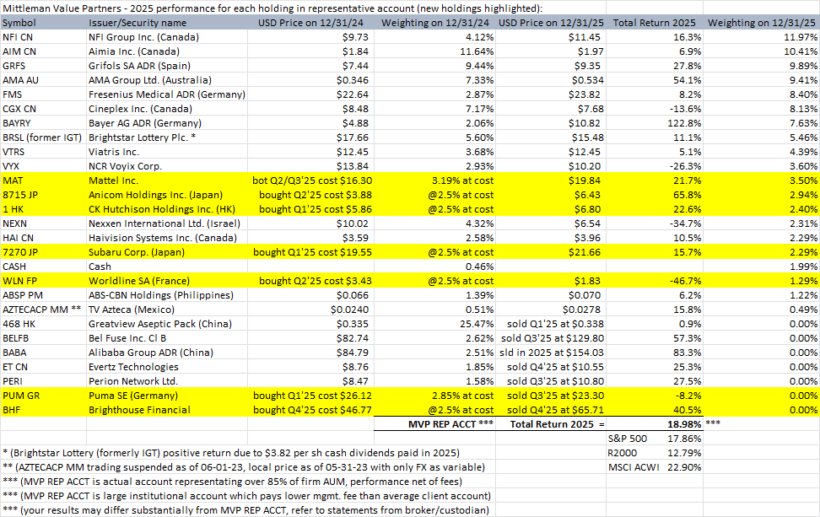Select the 'Cineplex Inc. (Canada)' cell
820x517 pixels.
167,109
